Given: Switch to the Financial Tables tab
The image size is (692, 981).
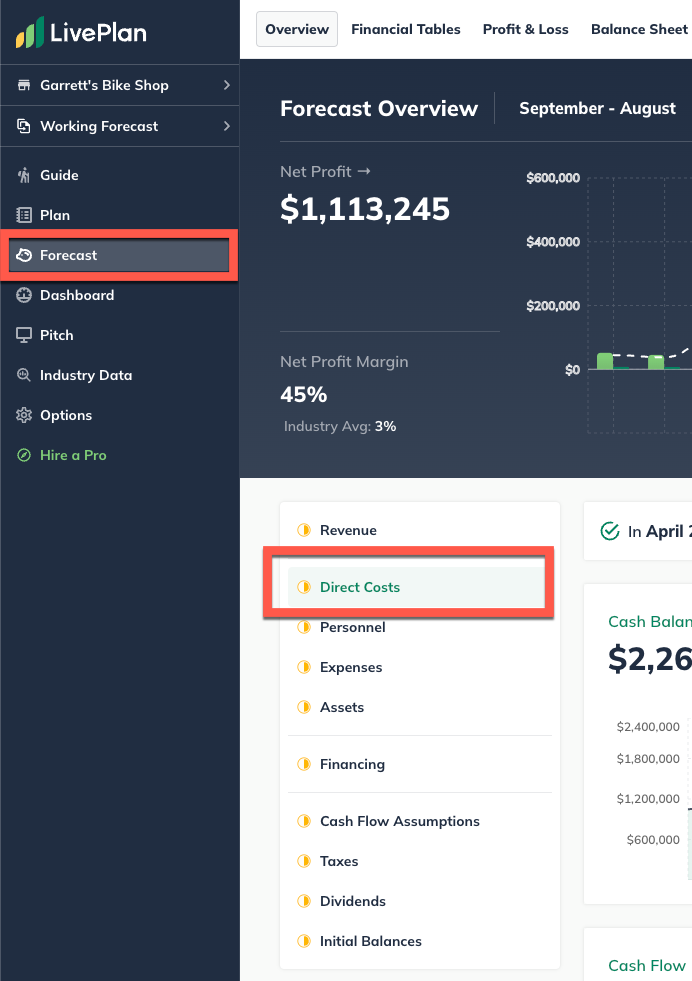Looking at the screenshot, I should pos(405,29).
